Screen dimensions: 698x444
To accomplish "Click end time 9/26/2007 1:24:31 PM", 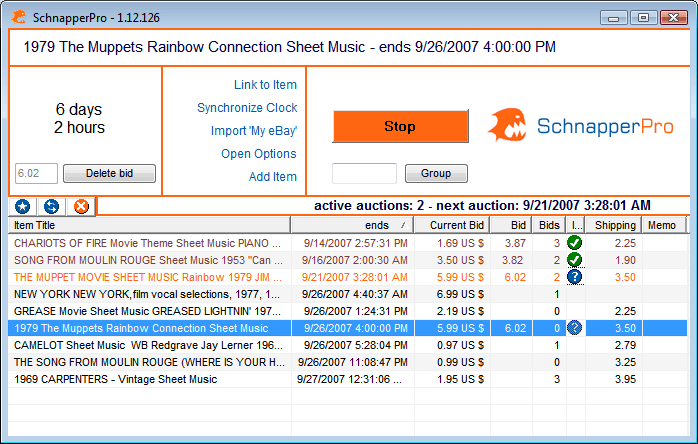I will coord(356,311).
